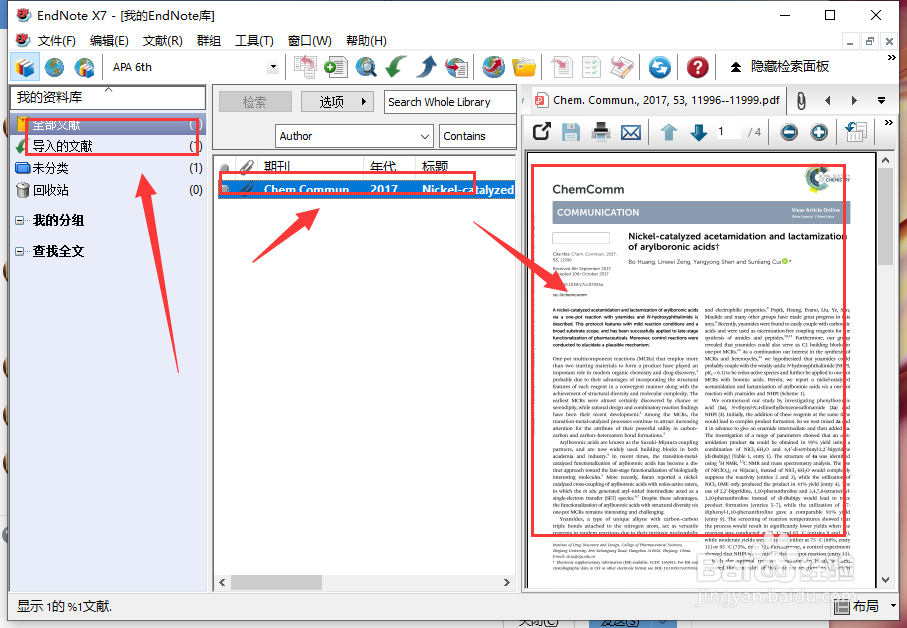
Task: Click the blue Export arrow icon
Action: pyautogui.click(x=426, y=67)
